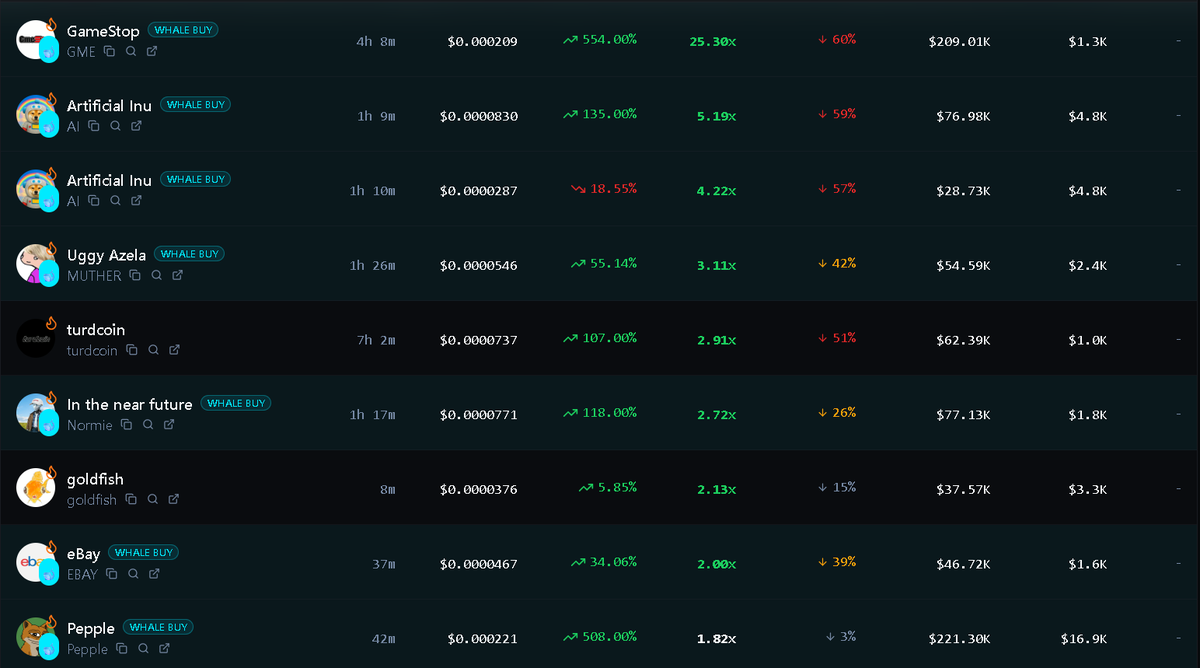1200x668 pixels.
Task: Copy the turdcoin token address
Action: [x=132, y=350]
